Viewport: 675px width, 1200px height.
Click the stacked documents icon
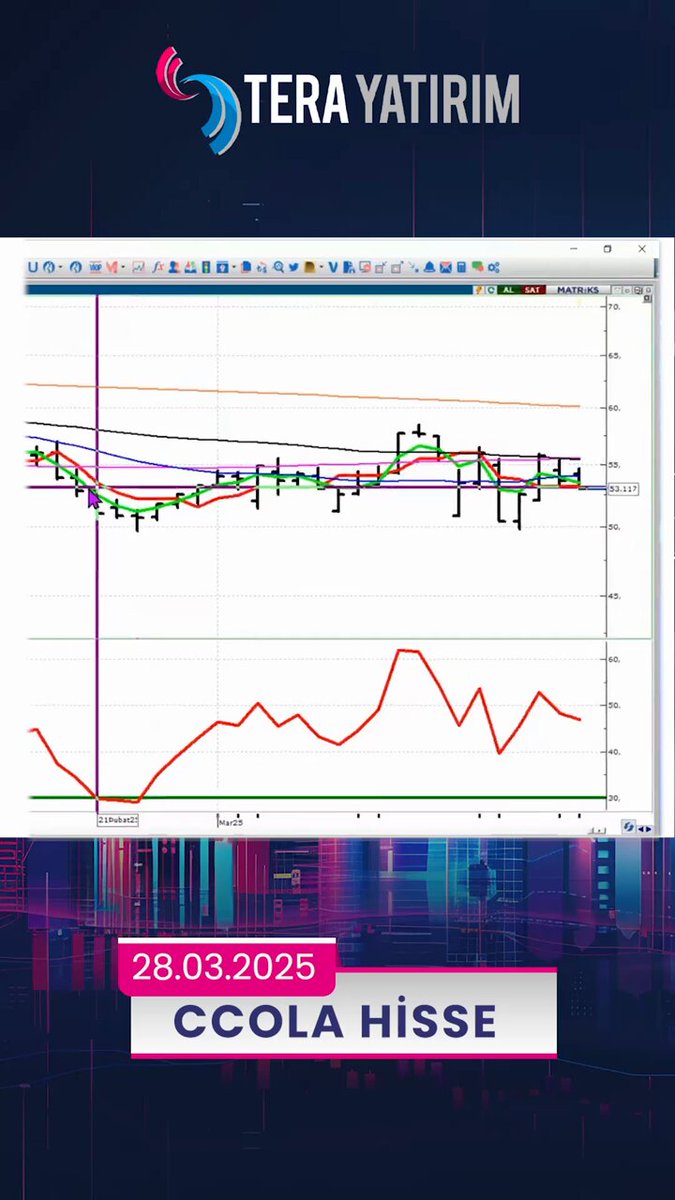coord(246,267)
